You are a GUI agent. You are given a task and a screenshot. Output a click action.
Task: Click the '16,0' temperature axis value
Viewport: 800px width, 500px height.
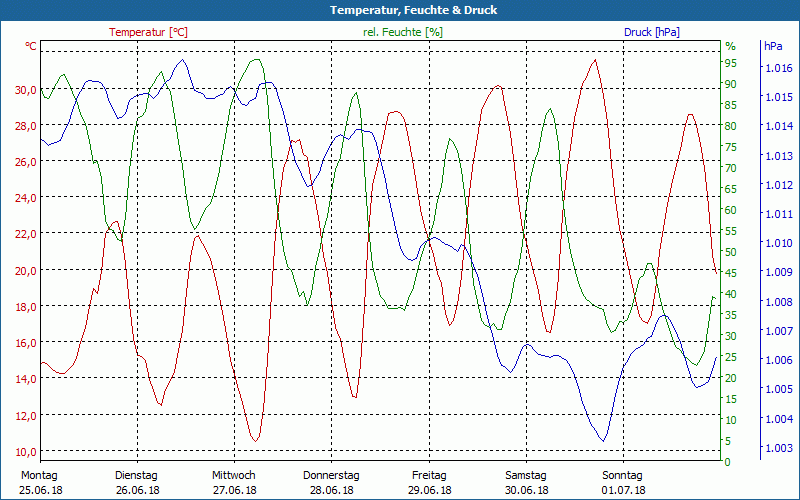26,343
